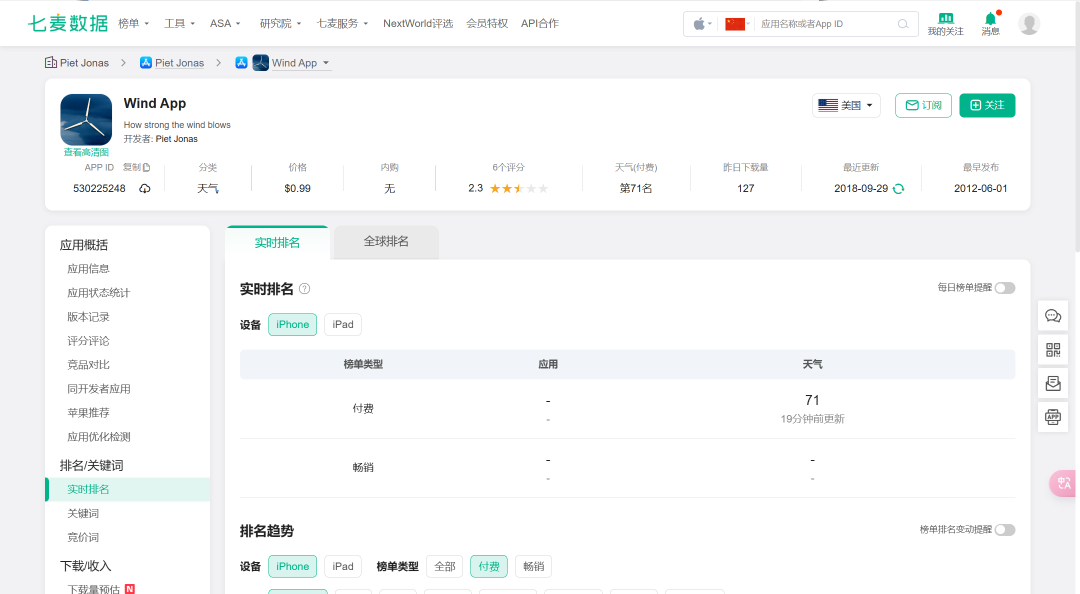This screenshot has height=594, width=1080.
Task: Click user avatar icon
Action: 1029,24
